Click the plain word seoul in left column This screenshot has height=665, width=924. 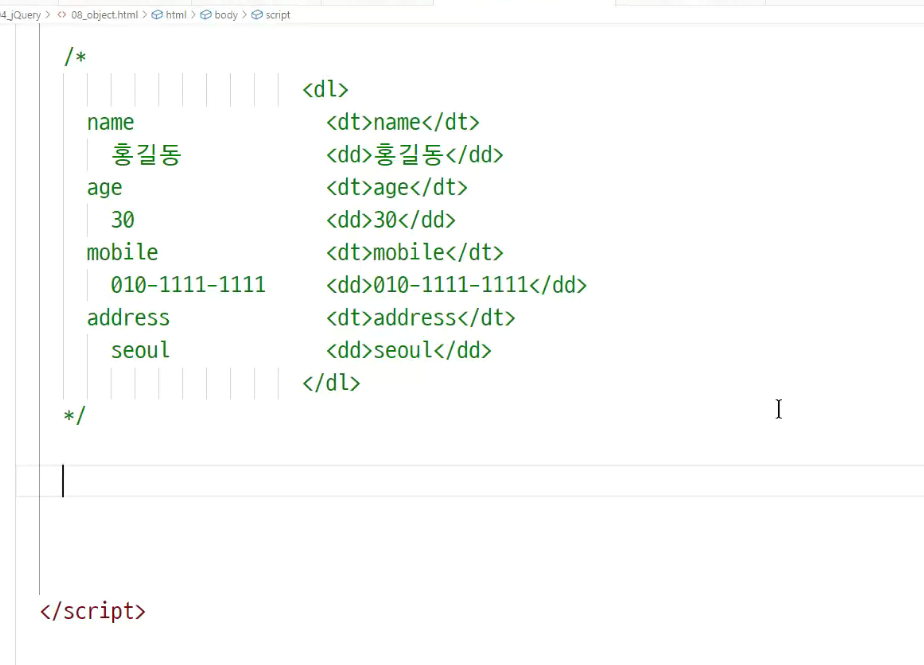coord(140,350)
